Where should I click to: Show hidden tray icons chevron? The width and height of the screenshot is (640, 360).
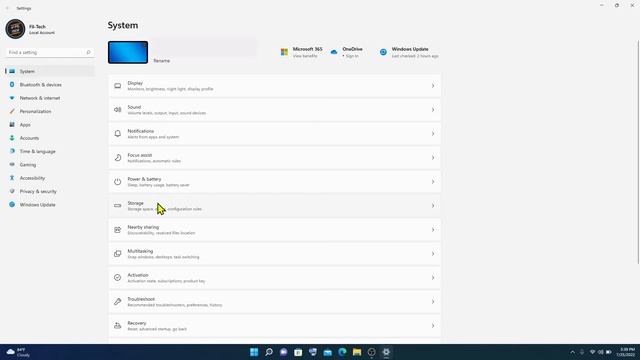click(572, 352)
